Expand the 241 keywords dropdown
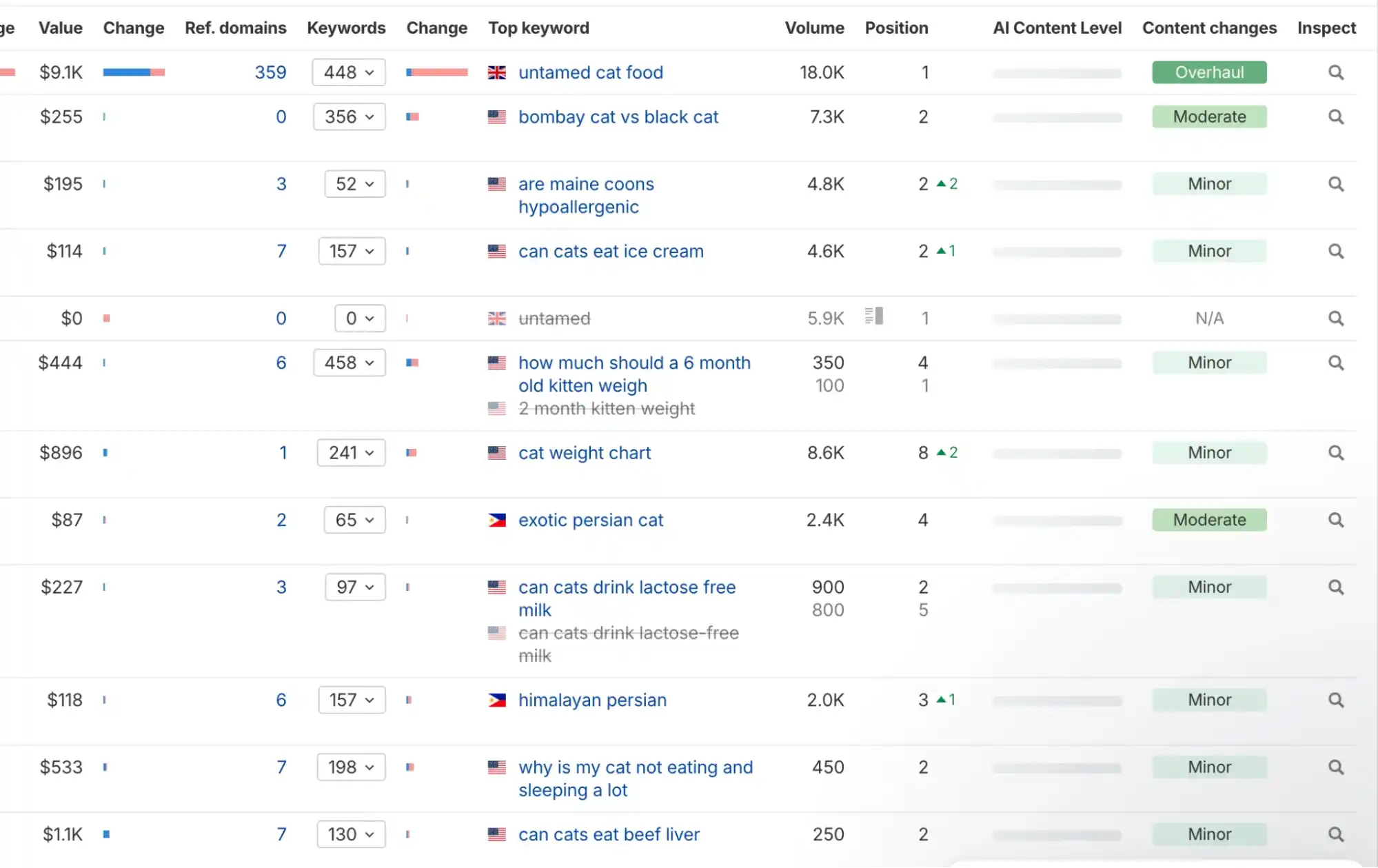 click(x=351, y=453)
